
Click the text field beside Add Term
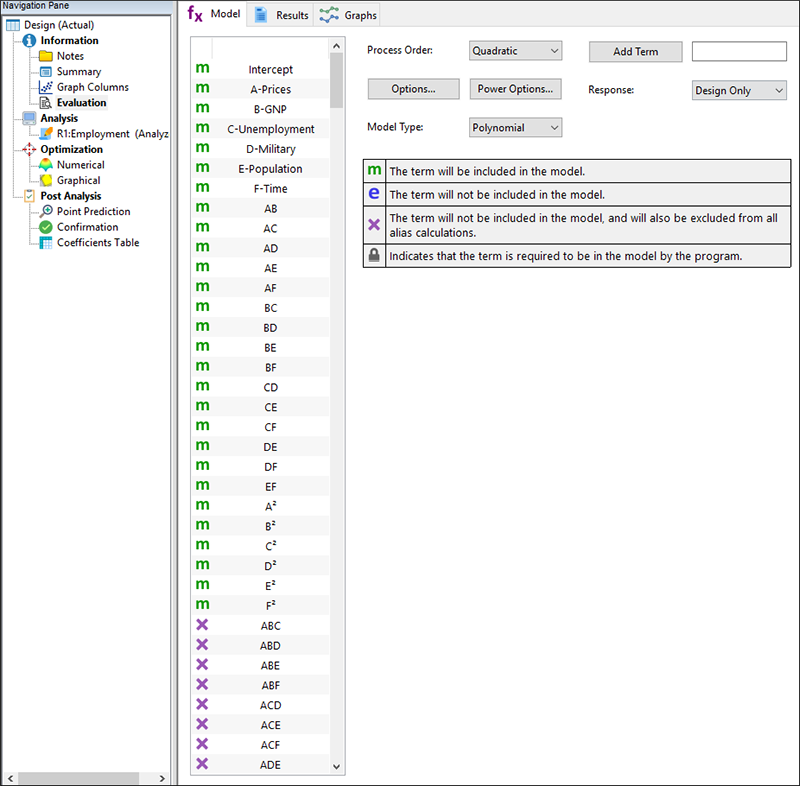click(x=738, y=52)
